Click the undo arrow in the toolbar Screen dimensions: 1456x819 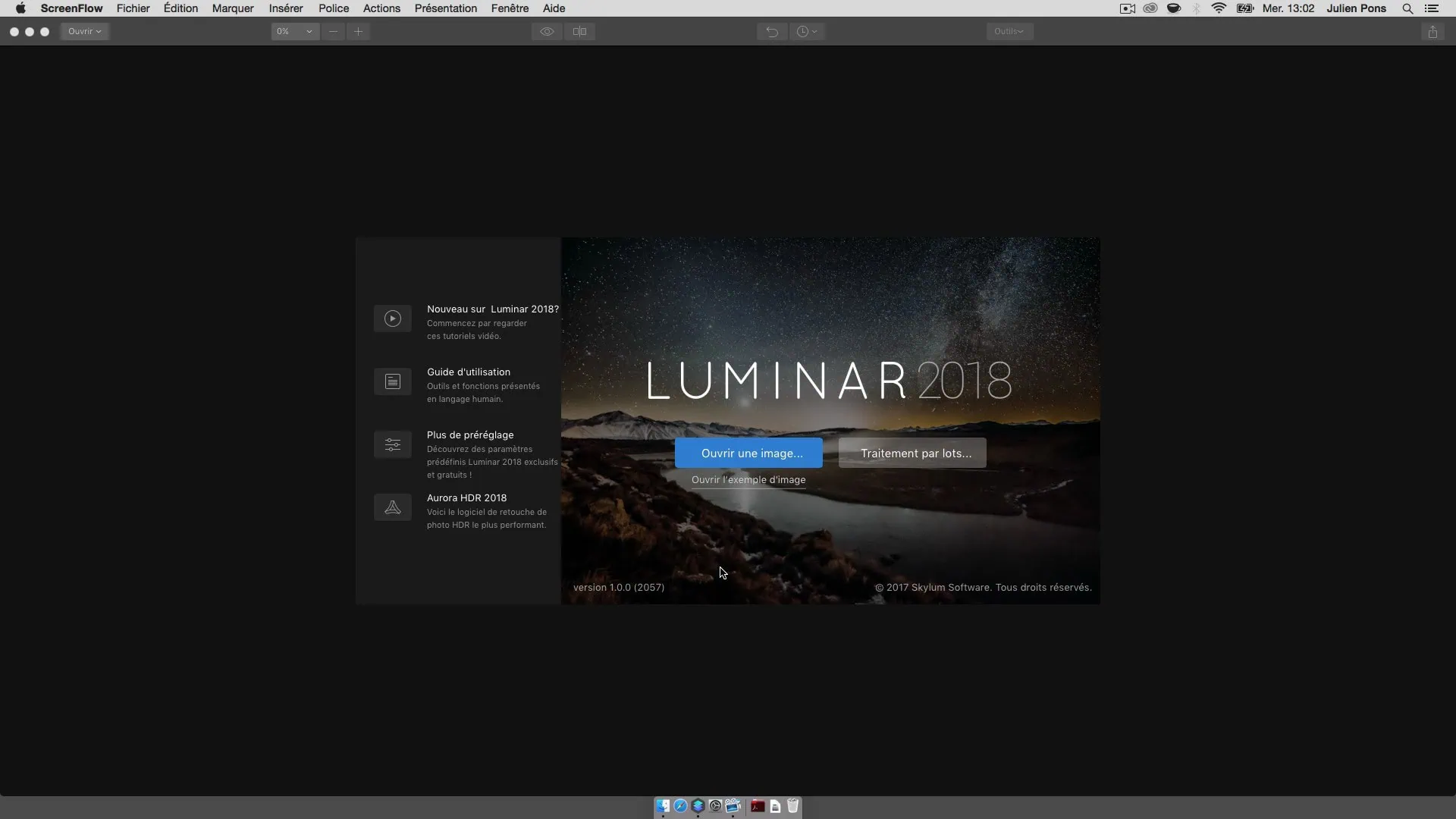(x=771, y=32)
